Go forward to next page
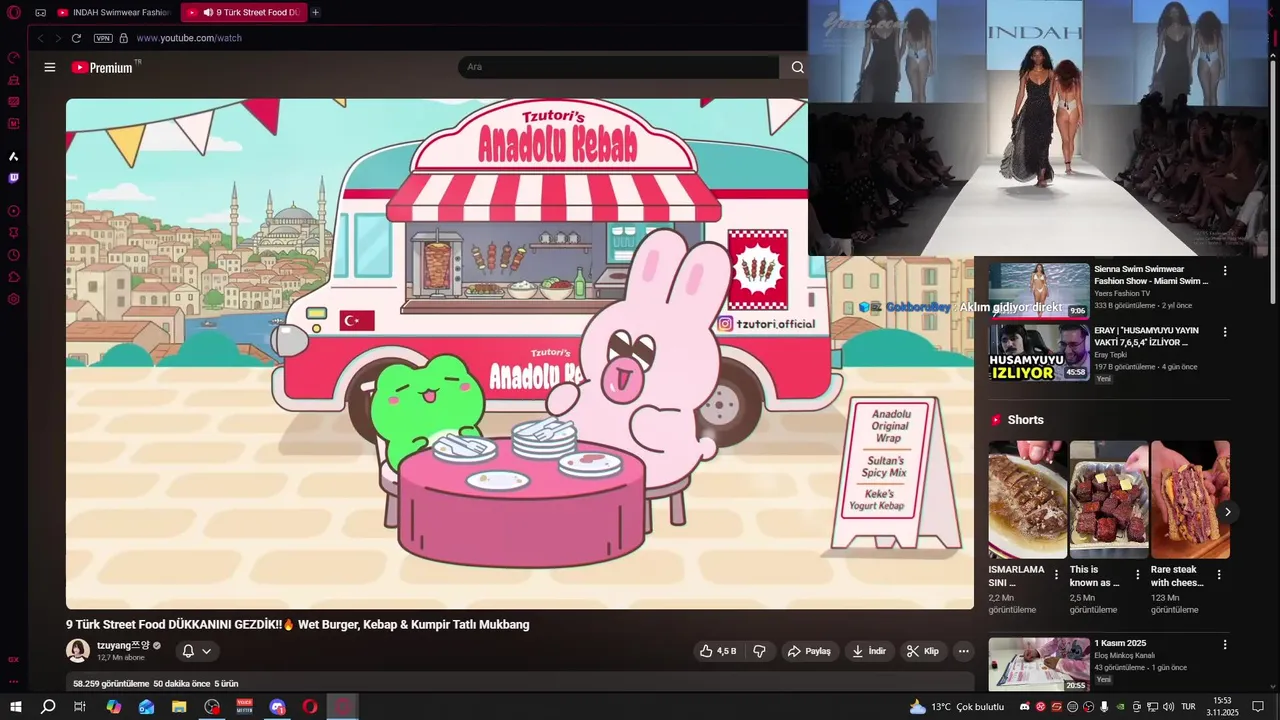Image resolution: width=1280 pixels, height=720 pixels. coord(58,38)
